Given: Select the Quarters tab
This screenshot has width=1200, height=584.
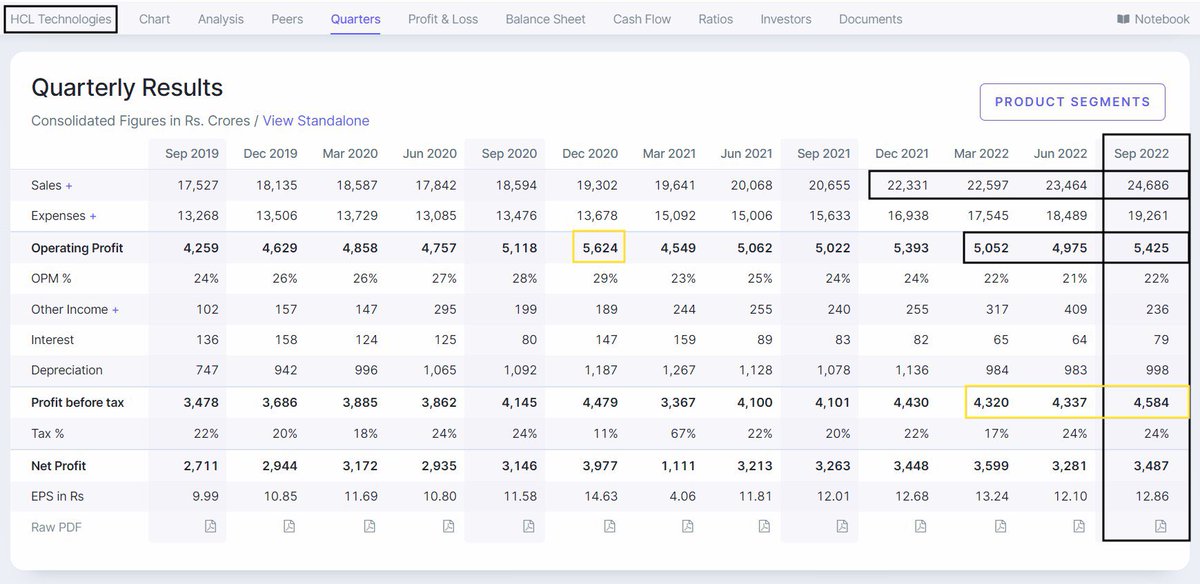Looking at the screenshot, I should click(x=356, y=19).
